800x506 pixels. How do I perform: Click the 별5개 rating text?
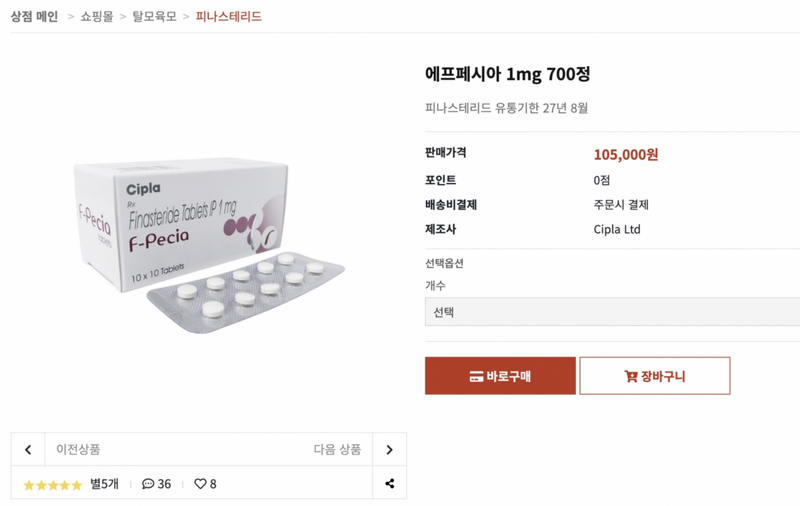pos(104,484)
